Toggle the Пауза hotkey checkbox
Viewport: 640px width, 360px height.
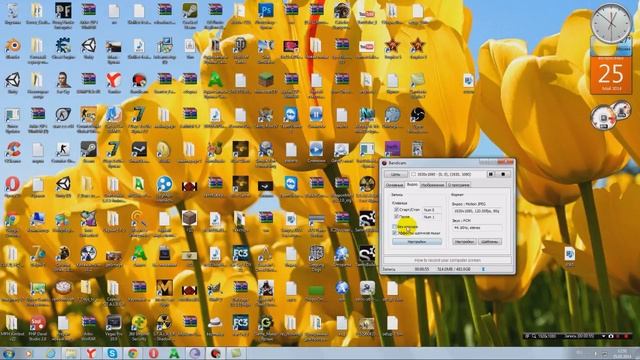(x=396, y=217)
